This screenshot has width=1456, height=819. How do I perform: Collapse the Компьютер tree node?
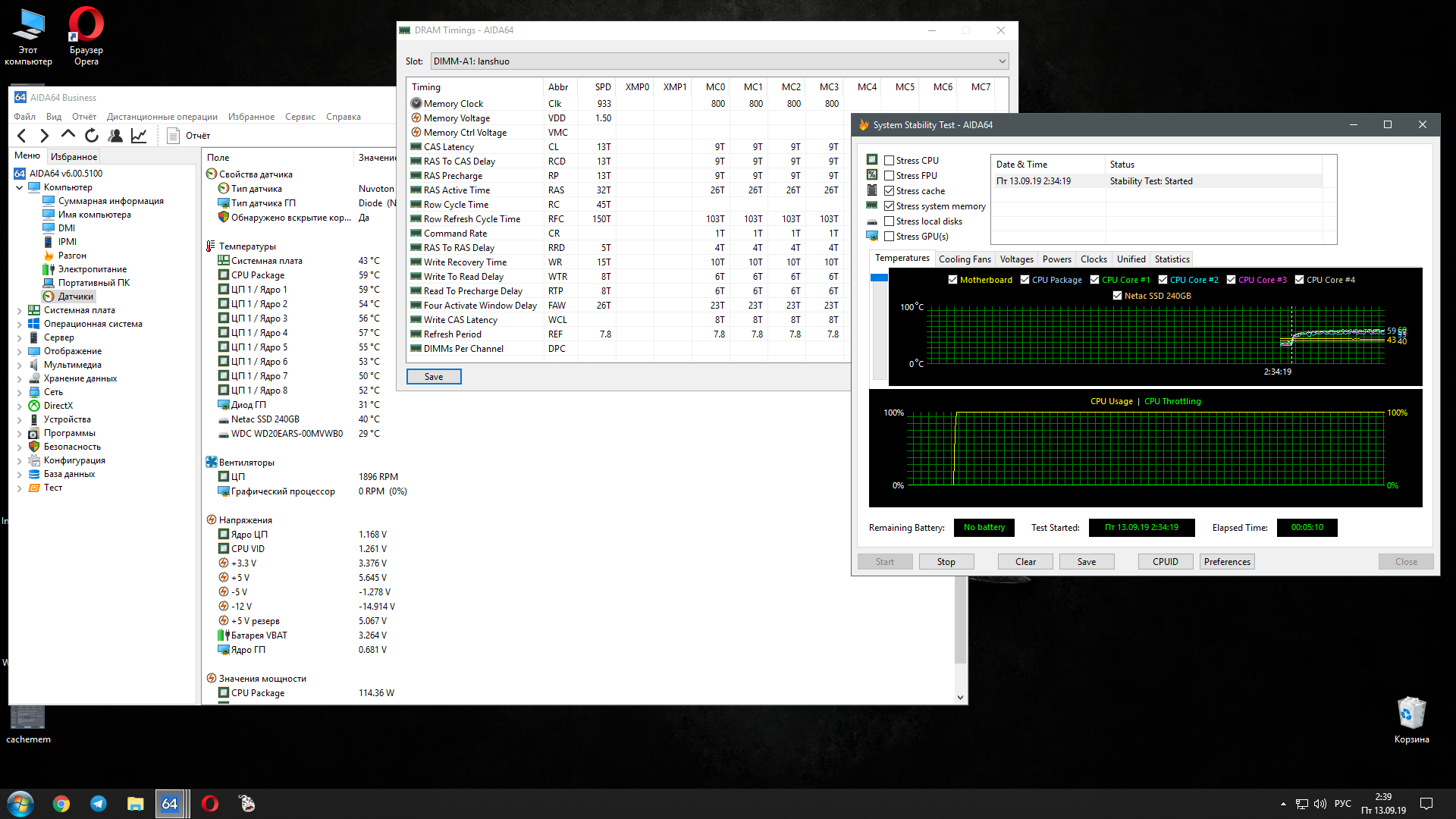pos(20,187)
